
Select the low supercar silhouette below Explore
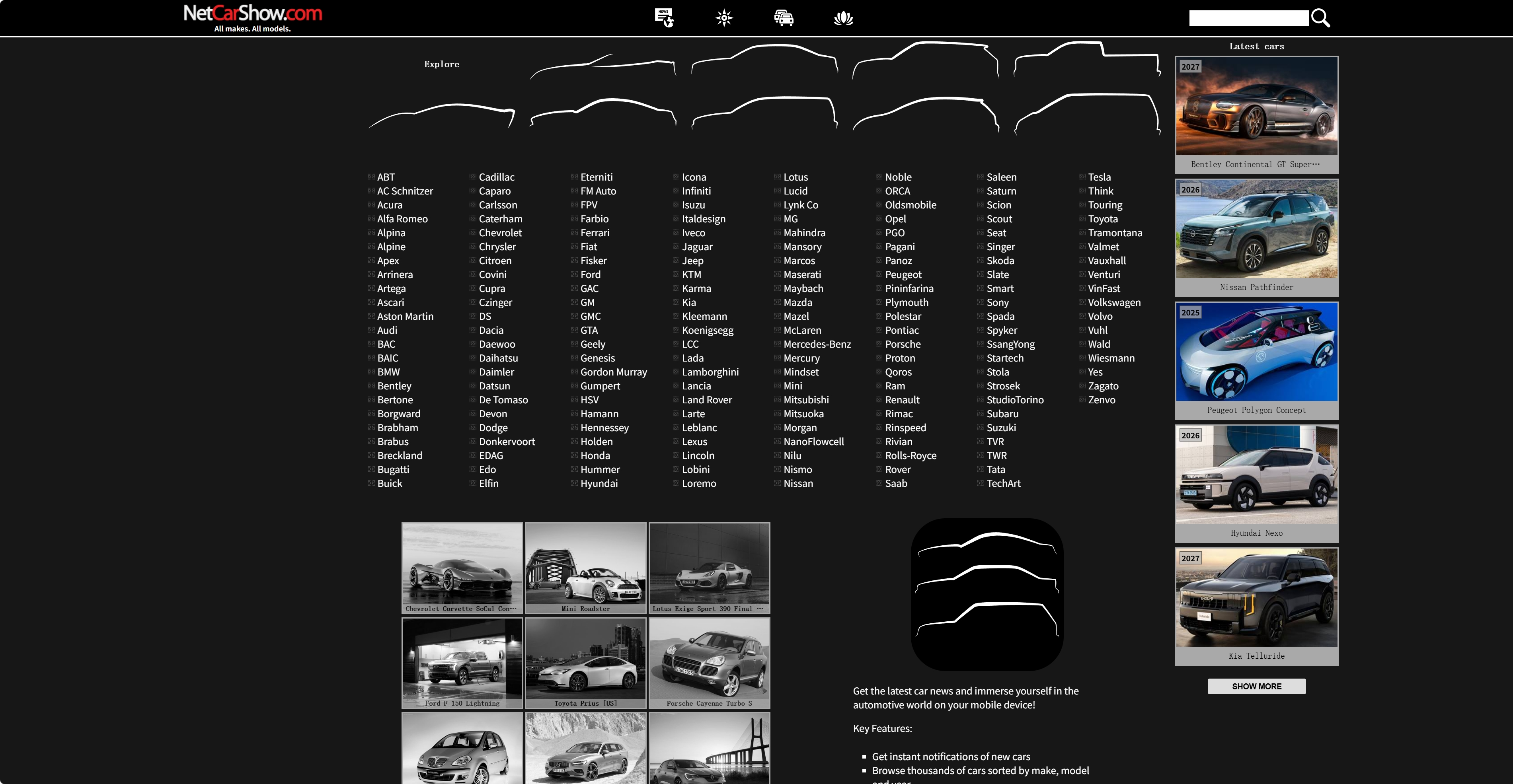442,116
